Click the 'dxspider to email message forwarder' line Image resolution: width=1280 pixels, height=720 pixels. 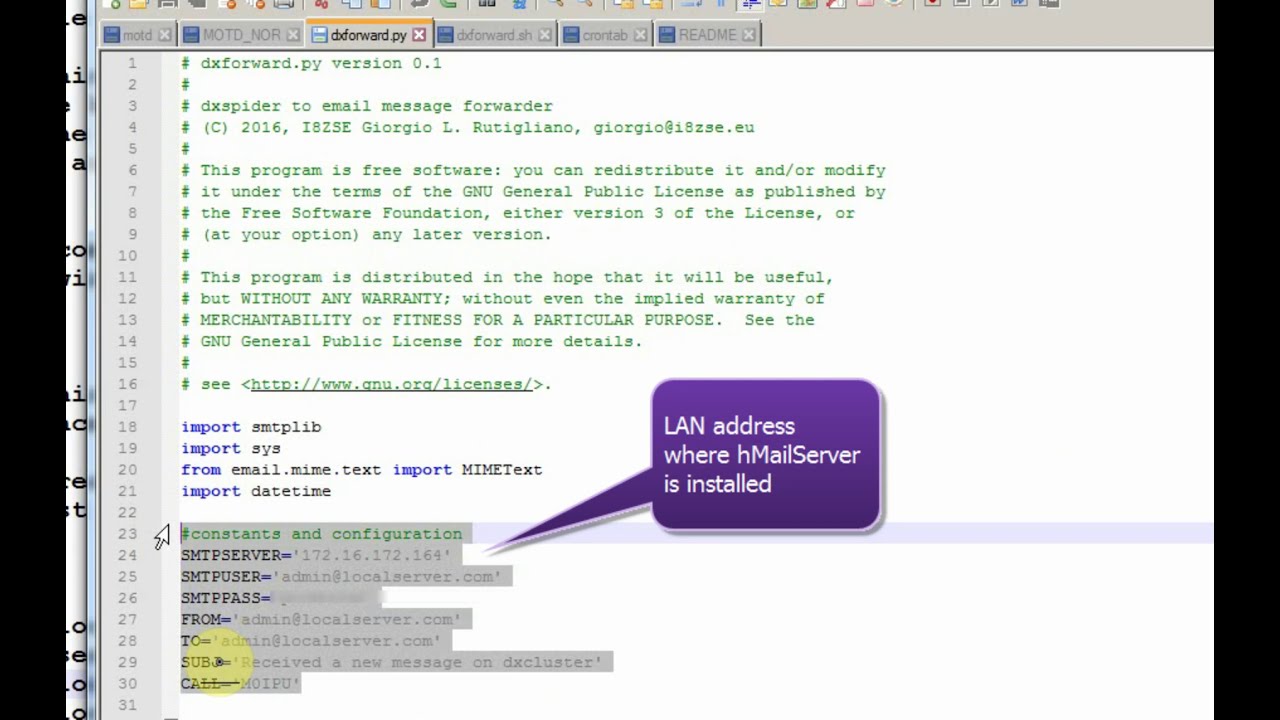click(367, 106)
